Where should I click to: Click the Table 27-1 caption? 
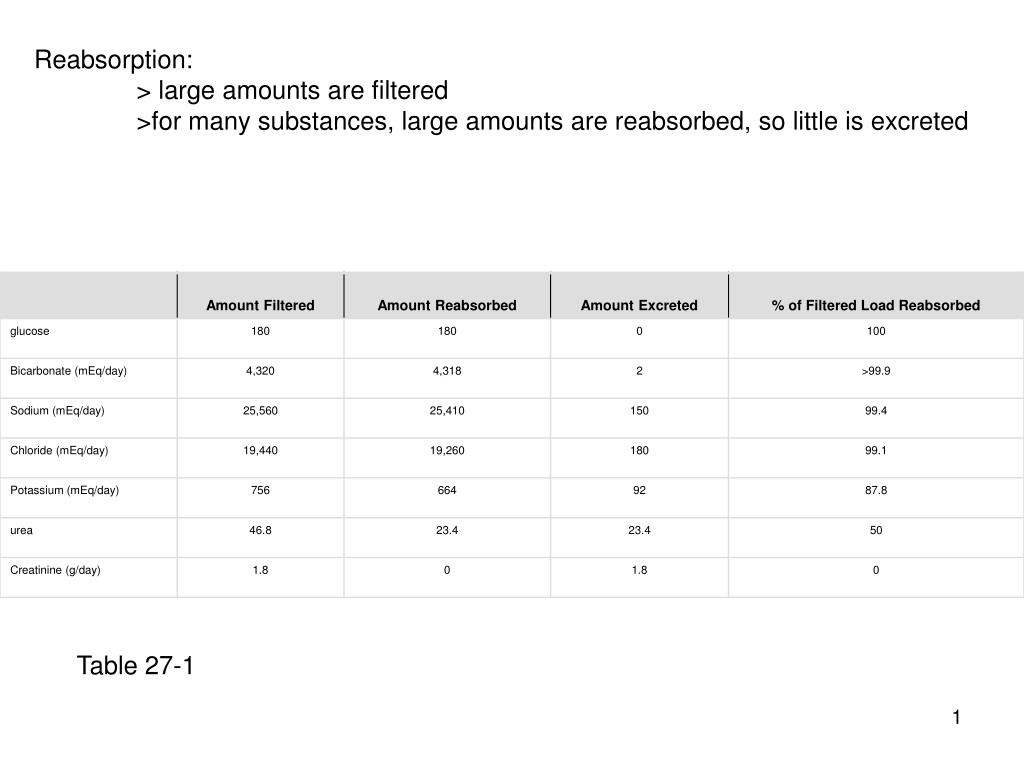[x=135, y=665]
